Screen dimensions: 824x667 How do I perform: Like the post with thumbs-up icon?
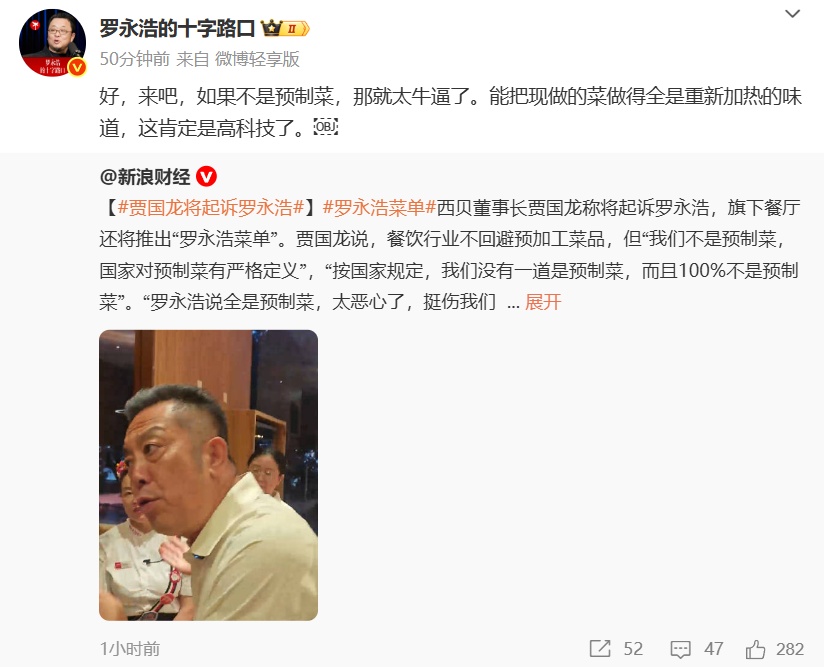tap(755, 649)
